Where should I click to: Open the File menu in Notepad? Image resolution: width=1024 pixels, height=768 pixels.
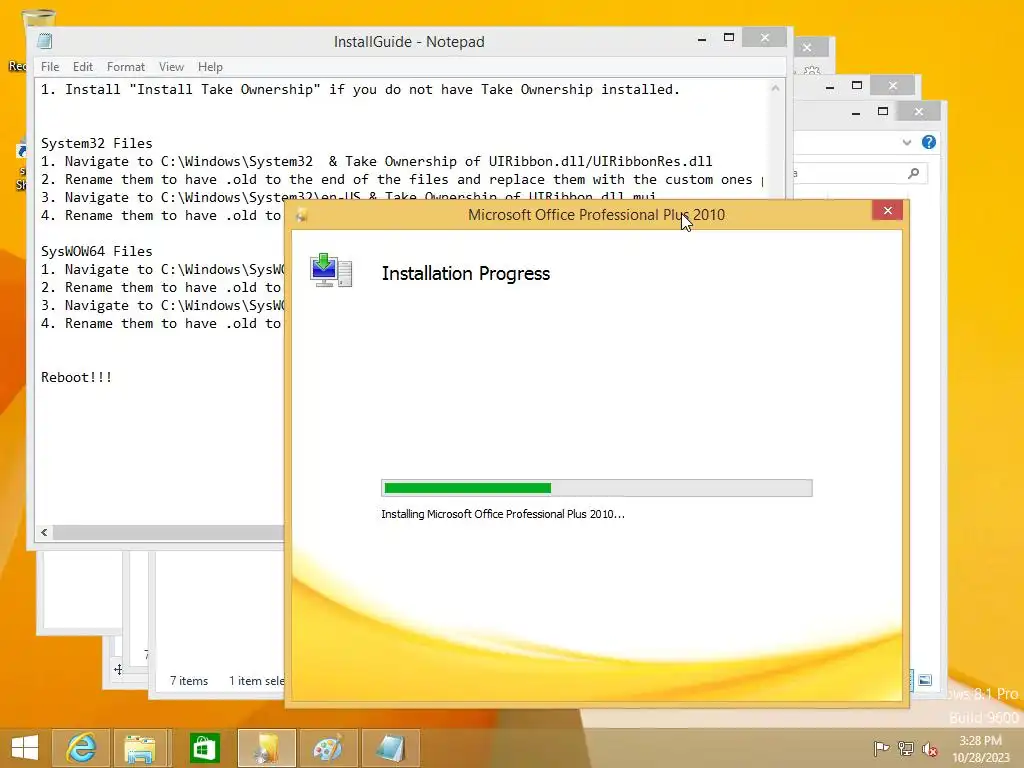[x=50, y=67]
